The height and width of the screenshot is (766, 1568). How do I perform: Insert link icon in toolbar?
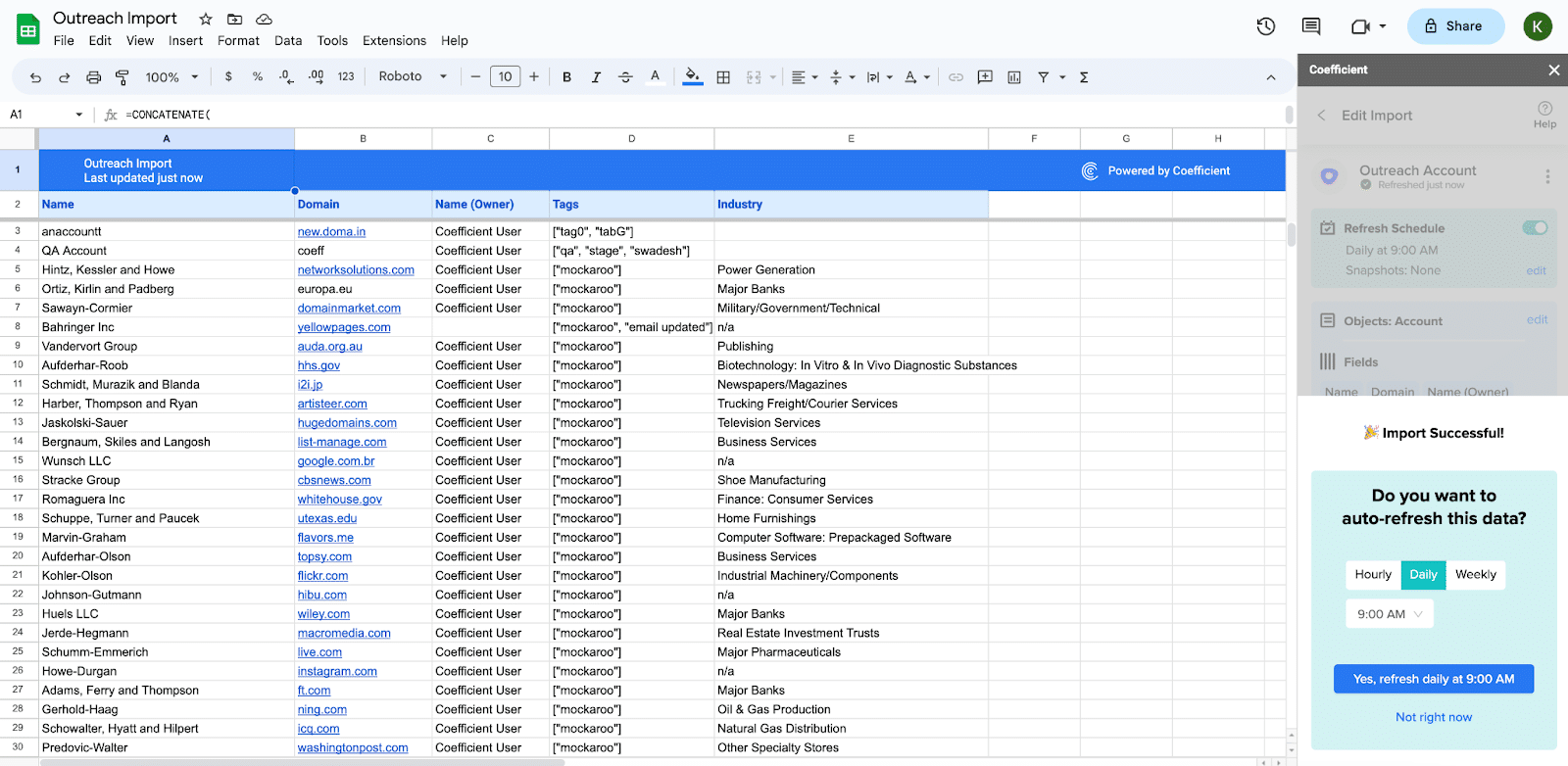(955, 77)
